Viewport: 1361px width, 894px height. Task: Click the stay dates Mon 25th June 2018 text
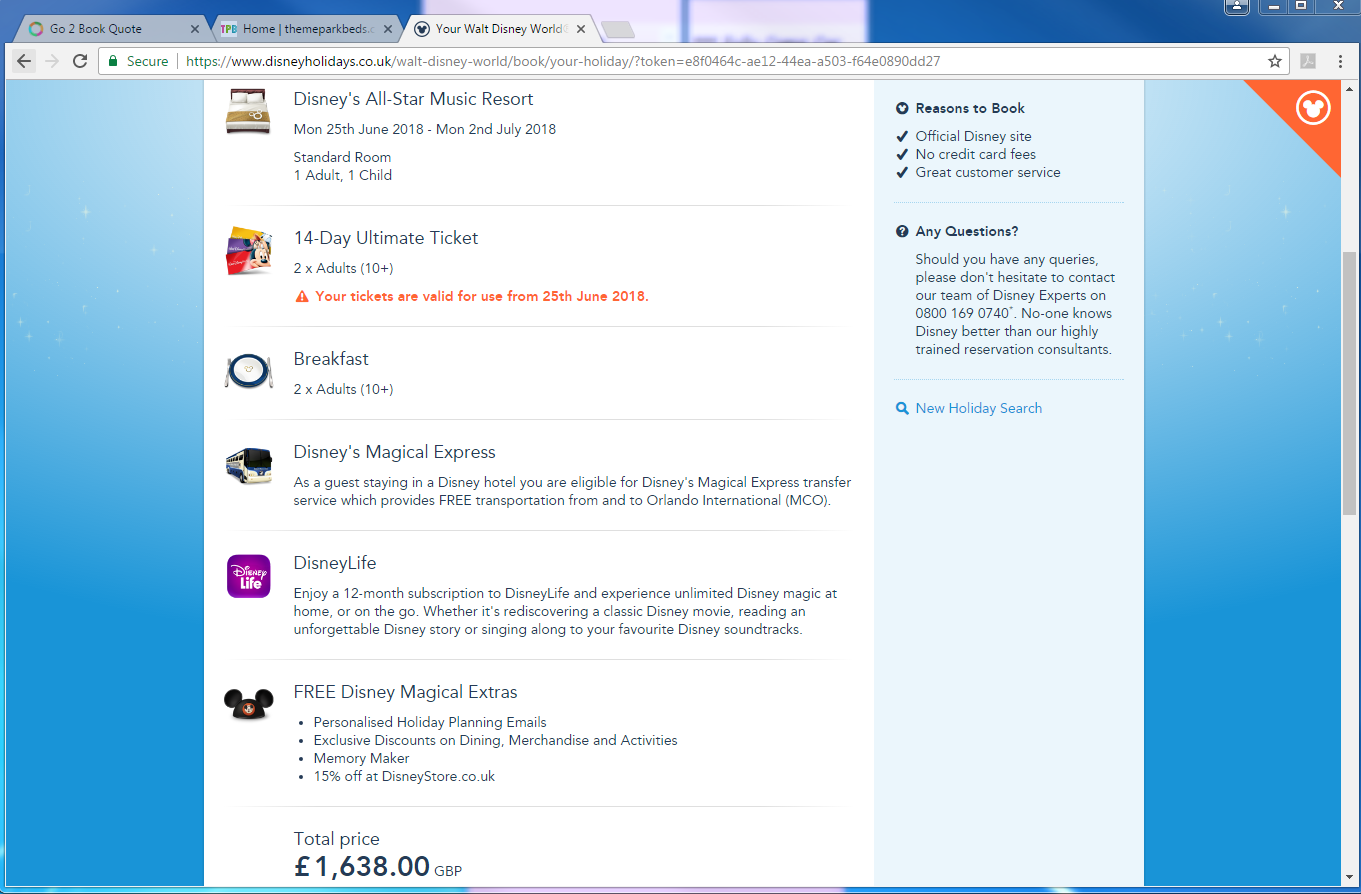point(425,129)
